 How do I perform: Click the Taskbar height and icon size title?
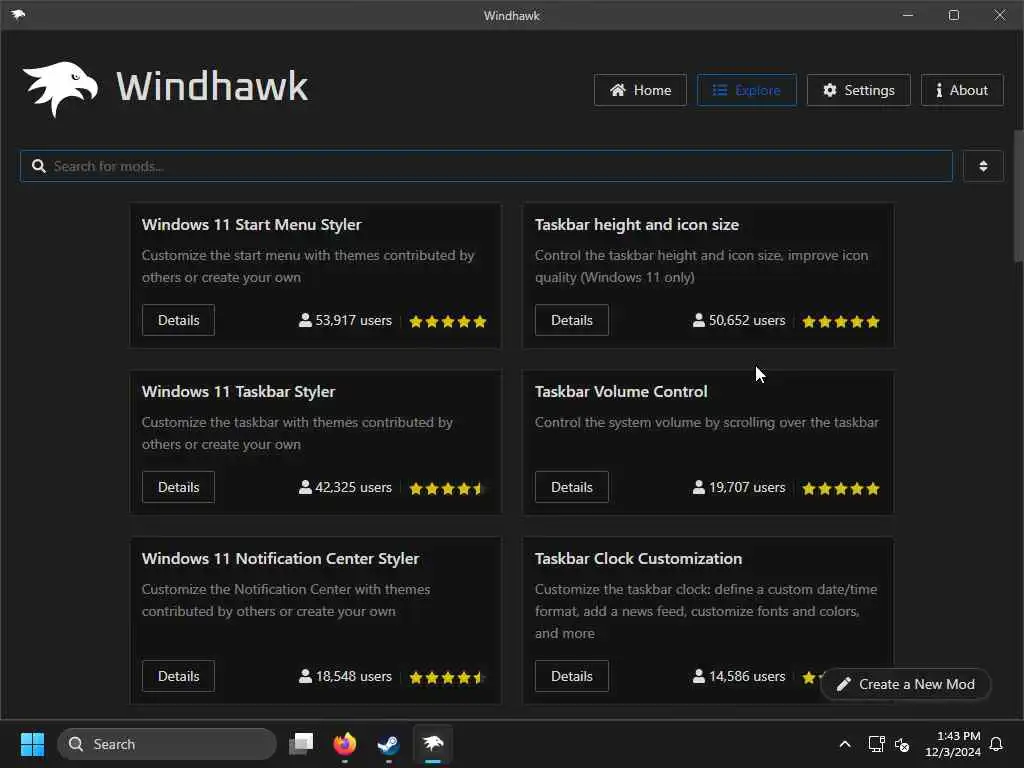click(637, 225)
